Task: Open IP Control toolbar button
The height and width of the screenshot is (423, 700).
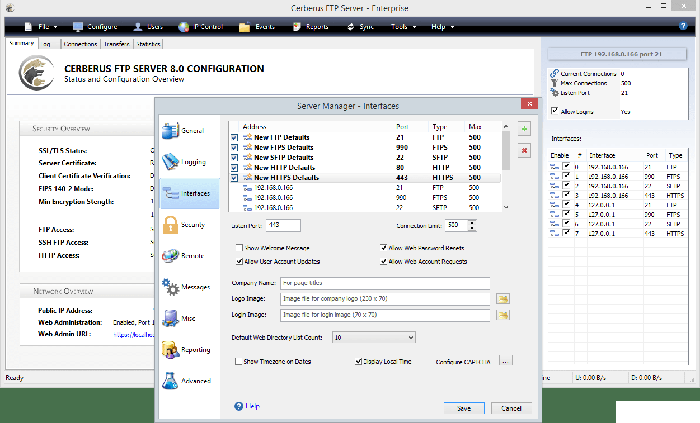Action: (x=200, y=27)
